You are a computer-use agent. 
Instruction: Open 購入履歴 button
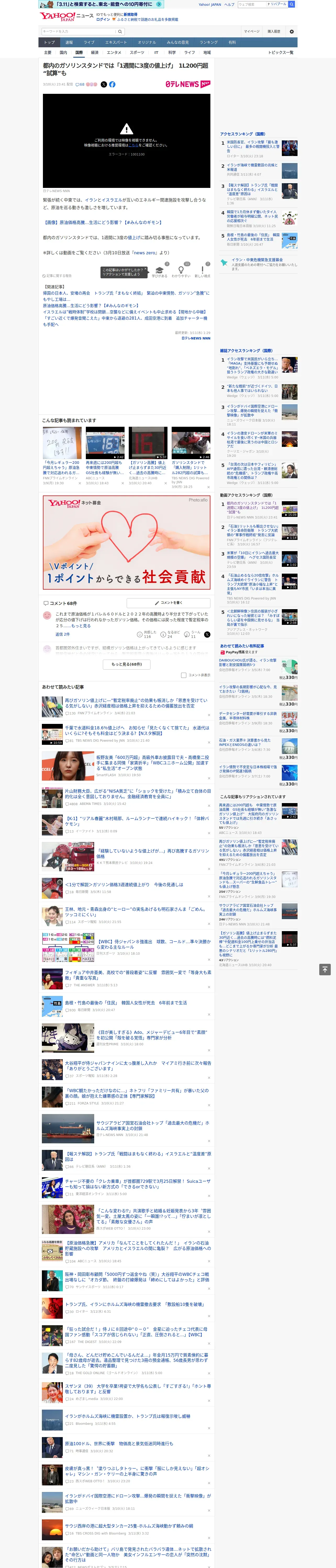[x=274, y=31]
